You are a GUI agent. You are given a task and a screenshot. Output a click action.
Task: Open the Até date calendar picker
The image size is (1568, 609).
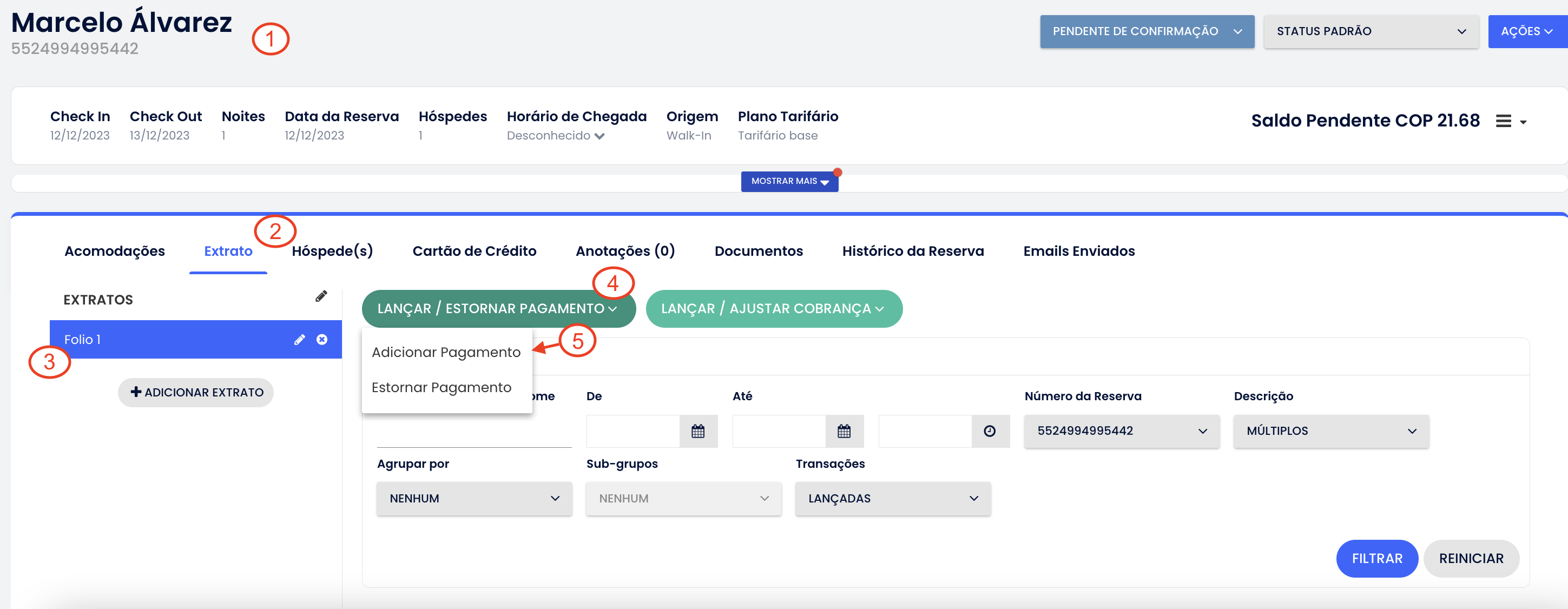point(844,432)
